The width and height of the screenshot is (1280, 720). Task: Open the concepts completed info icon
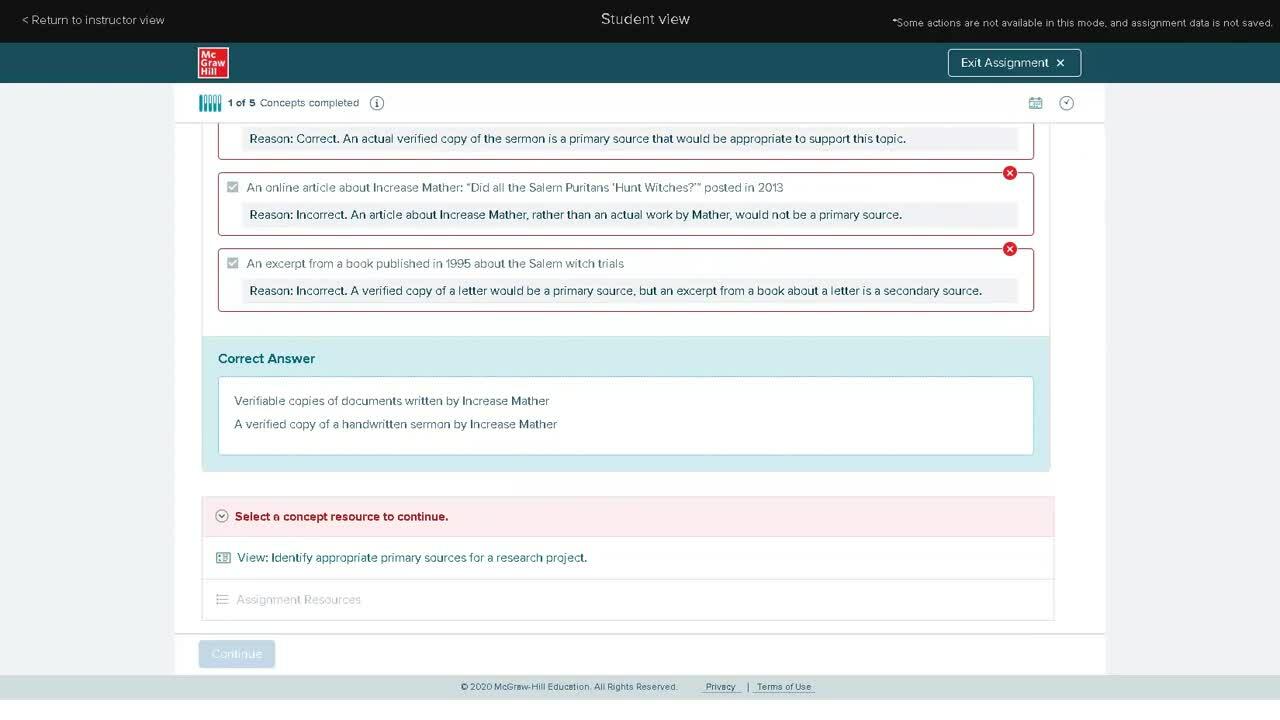click(x=377, y=103)
